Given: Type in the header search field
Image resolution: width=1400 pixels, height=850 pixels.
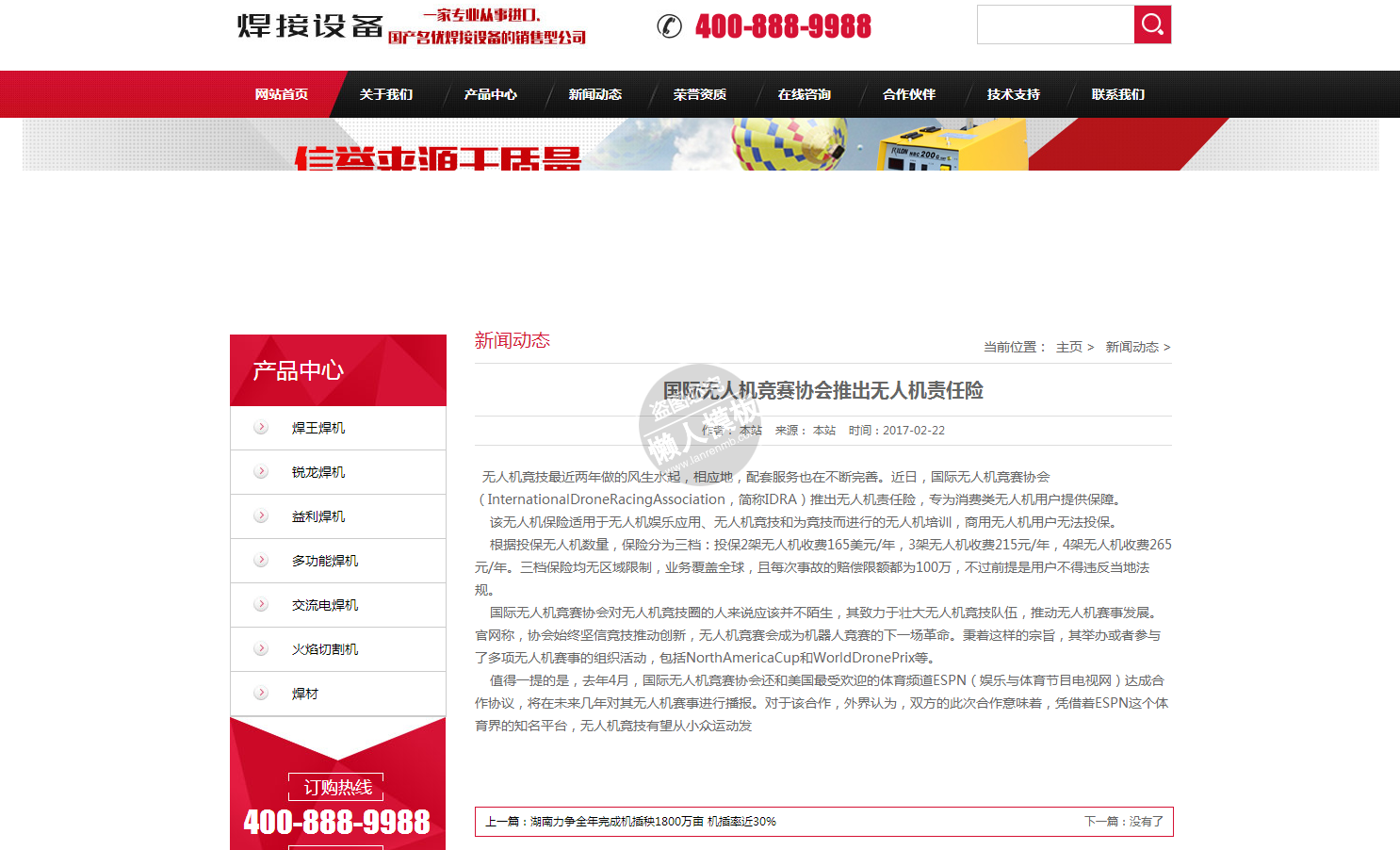Looking at the screenshot, I should [x=1055, y=25].
